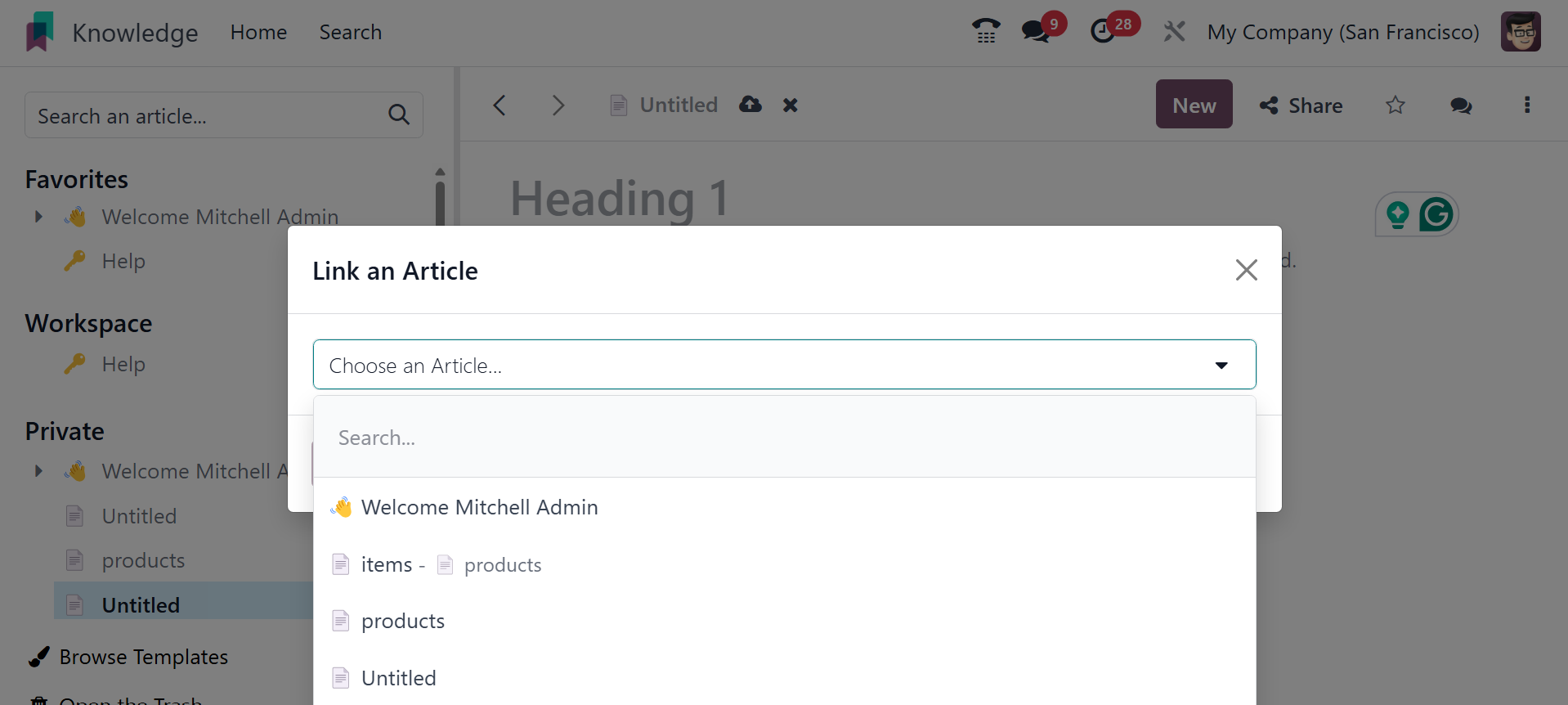Expand Welcome Mitchell Admin under Favorites
This screenshot has height=705, width=1568.
(38, 217)
